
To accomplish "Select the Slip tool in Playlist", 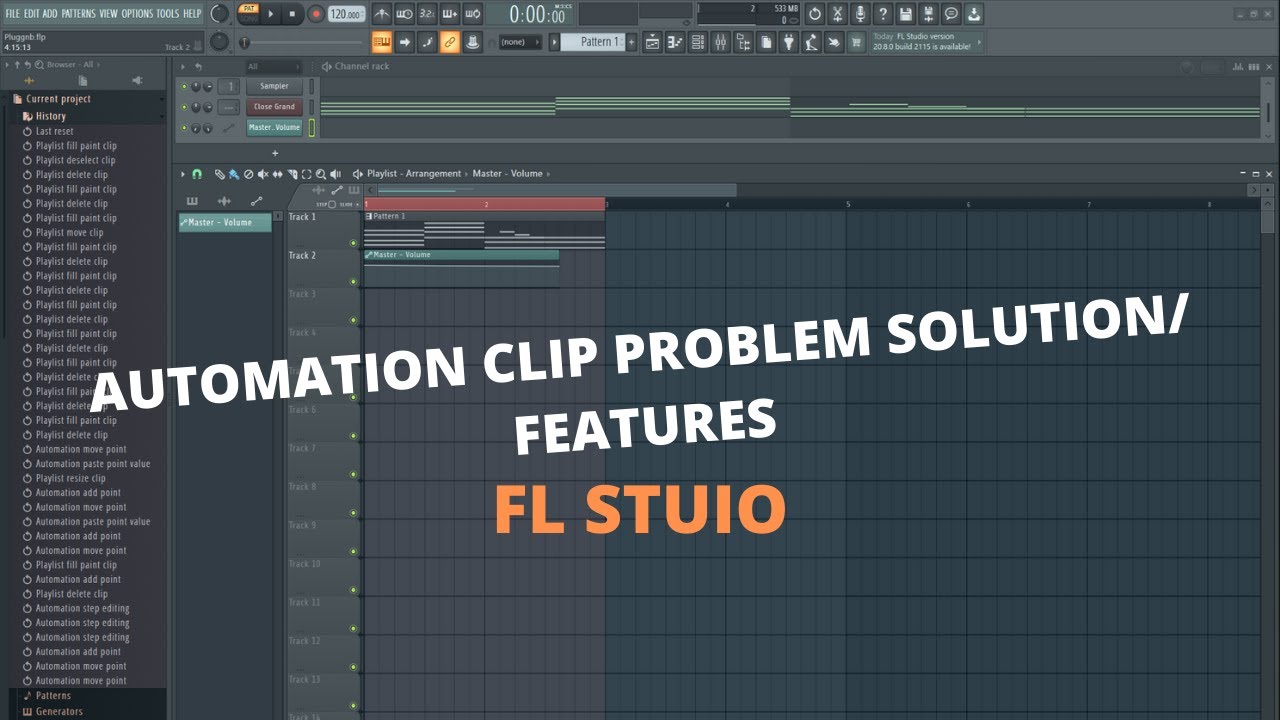I will tap(278, 174).
